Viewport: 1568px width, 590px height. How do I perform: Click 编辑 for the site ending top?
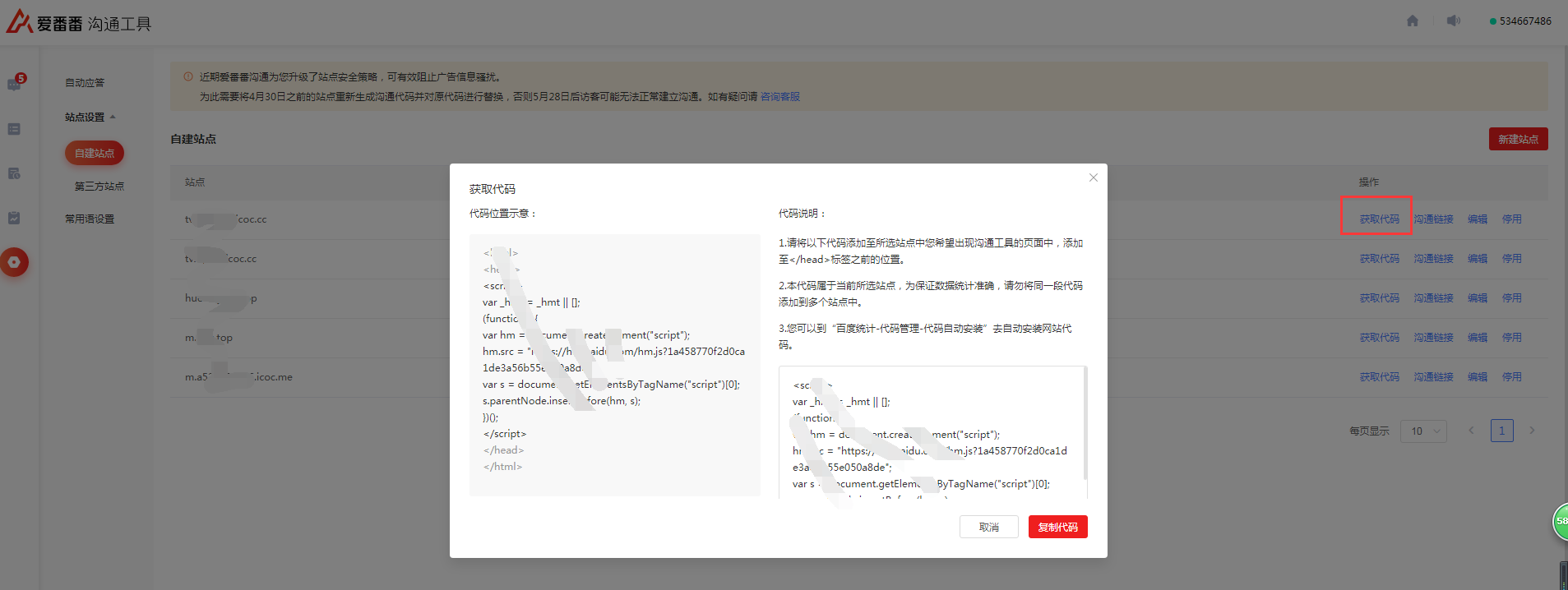(x=1478, y=338)
